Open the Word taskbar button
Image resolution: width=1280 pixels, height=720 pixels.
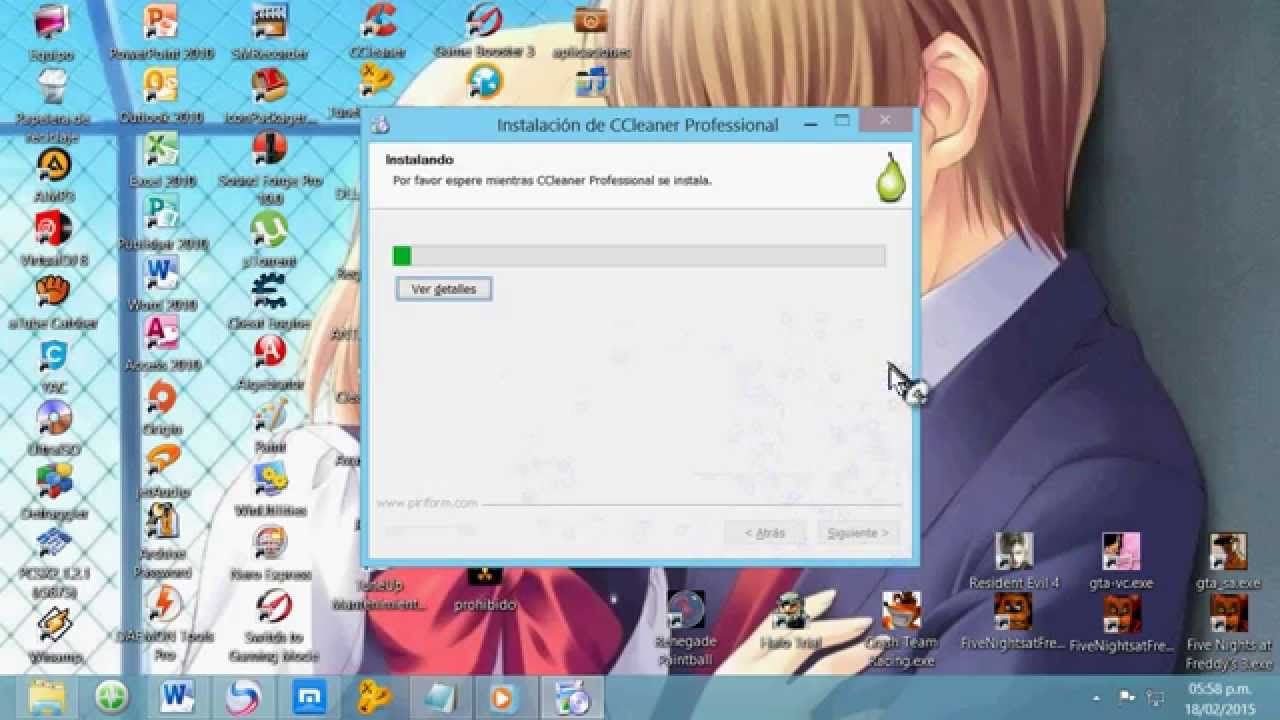(177, 697)
